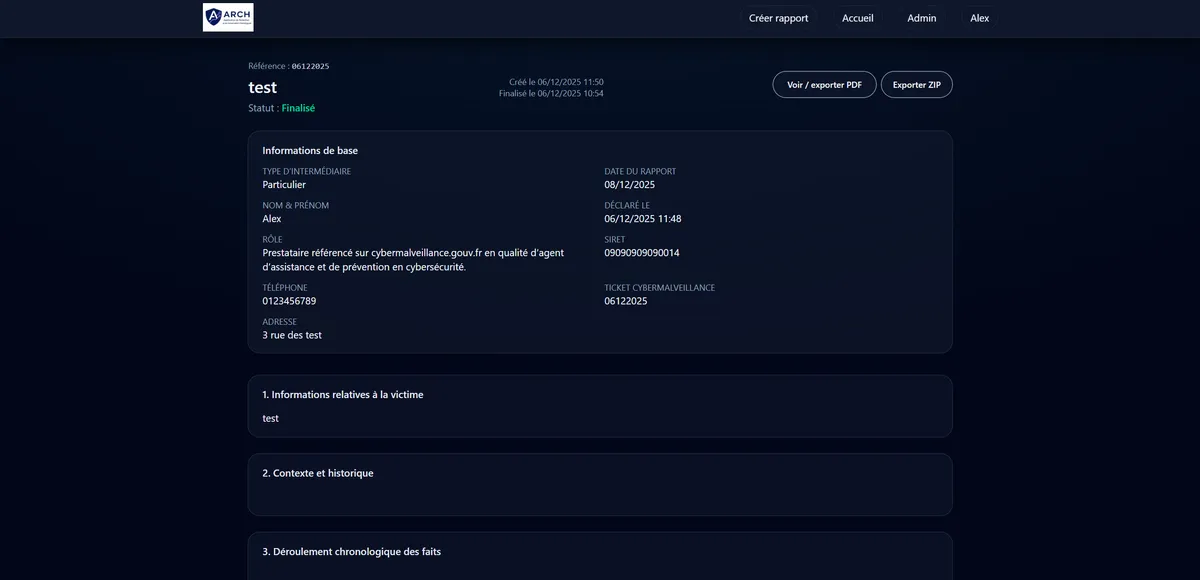Select the report date 08/12/2025

pos(629,185)
